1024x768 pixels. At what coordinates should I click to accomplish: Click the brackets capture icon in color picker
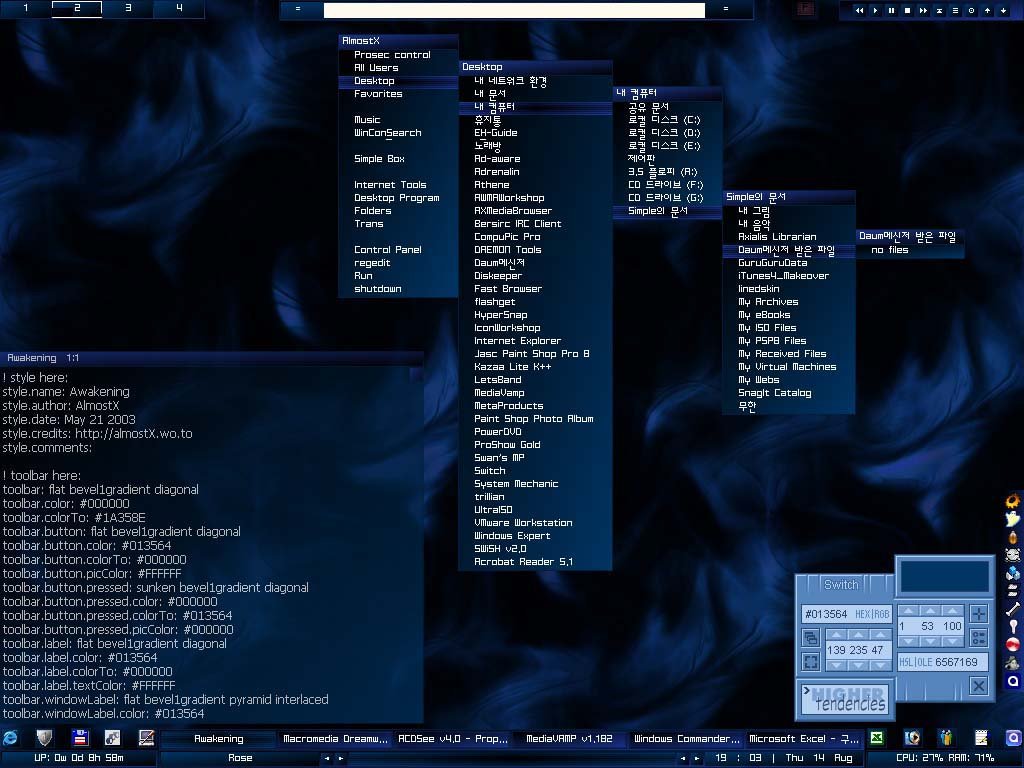click(811, 662)
